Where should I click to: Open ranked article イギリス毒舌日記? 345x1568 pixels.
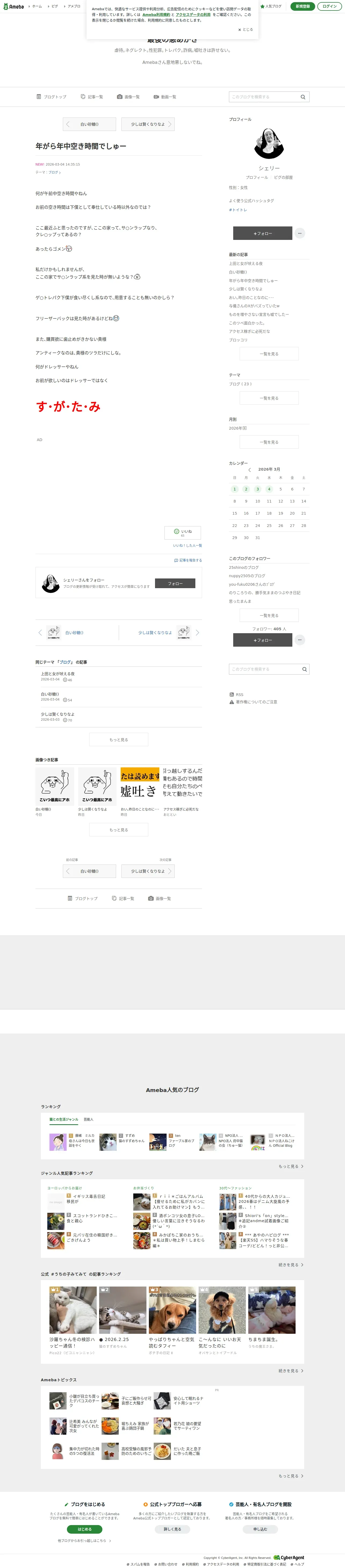89,1196
